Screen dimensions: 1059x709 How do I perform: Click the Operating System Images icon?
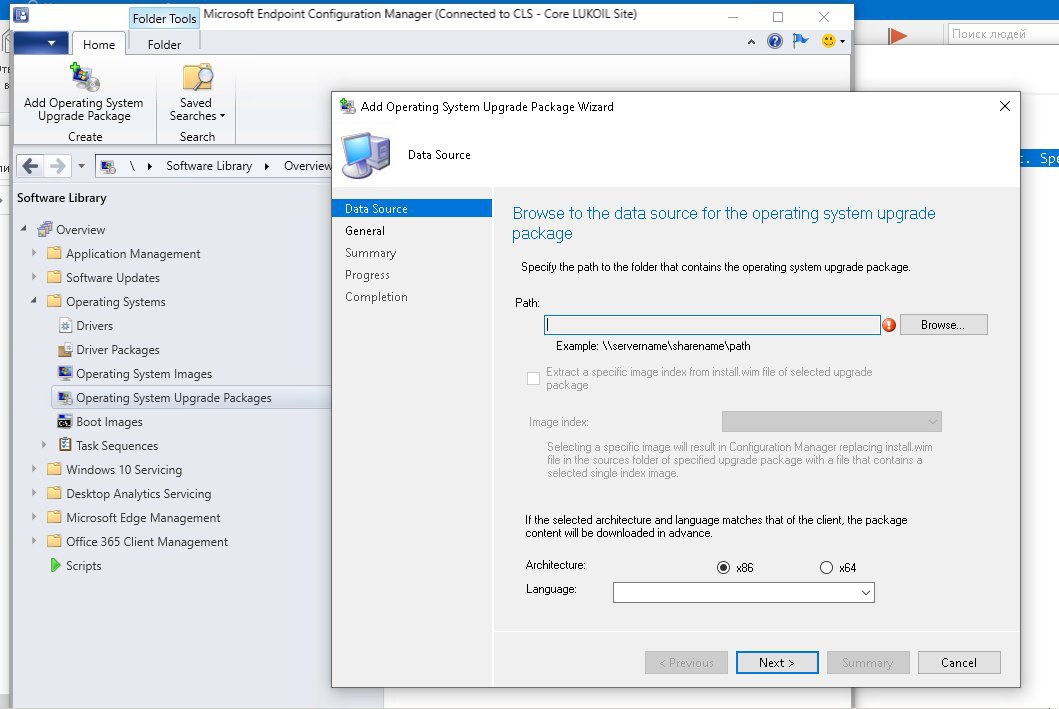66,373
